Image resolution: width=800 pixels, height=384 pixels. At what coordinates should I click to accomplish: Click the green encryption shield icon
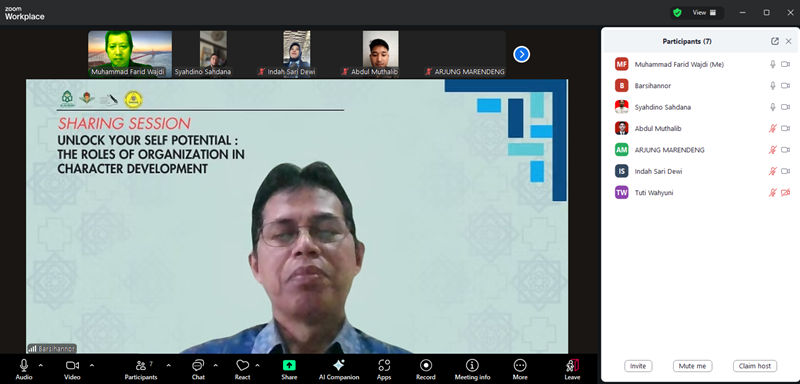pyautogui.click(x=677, y=13)
